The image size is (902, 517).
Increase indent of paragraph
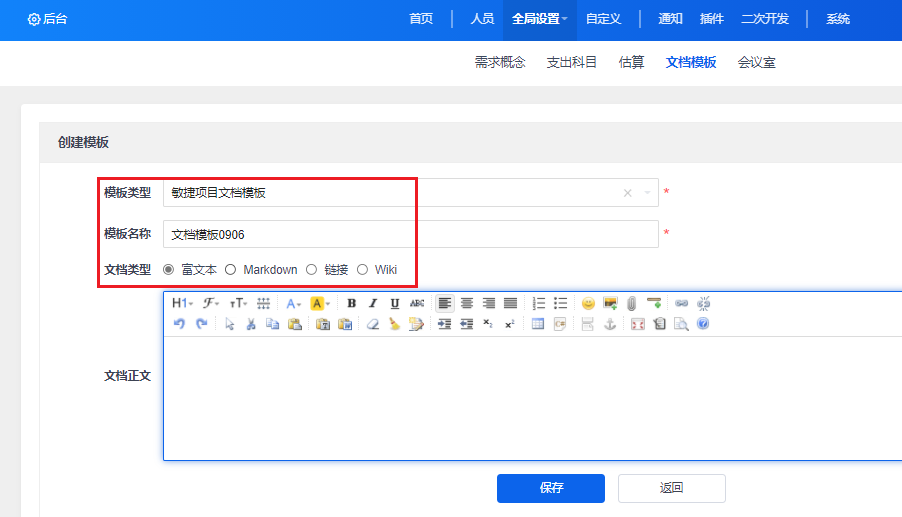coord(445,324)
